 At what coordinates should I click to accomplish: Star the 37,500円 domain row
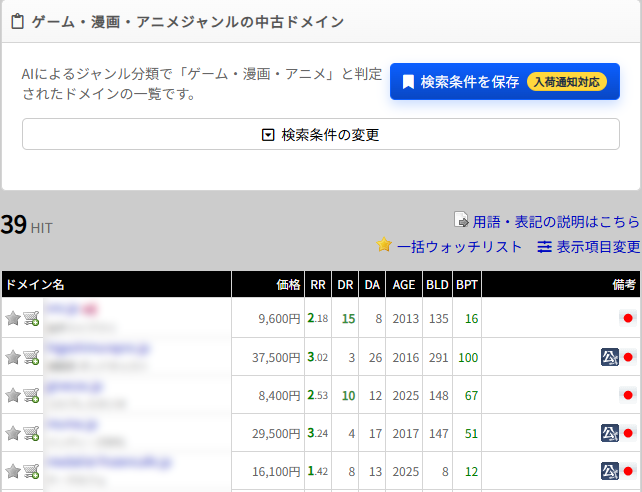(13, 357)
